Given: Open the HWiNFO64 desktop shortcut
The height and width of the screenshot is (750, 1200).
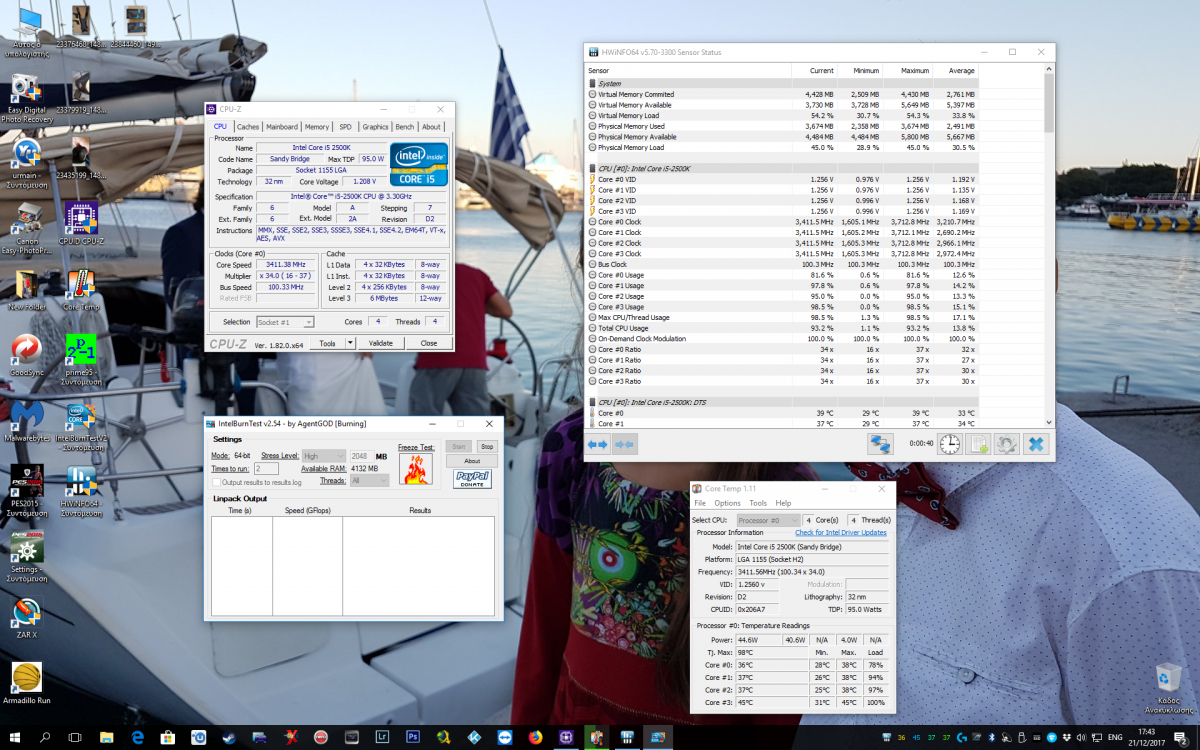Looking at the screenshot, I should 81,490.
